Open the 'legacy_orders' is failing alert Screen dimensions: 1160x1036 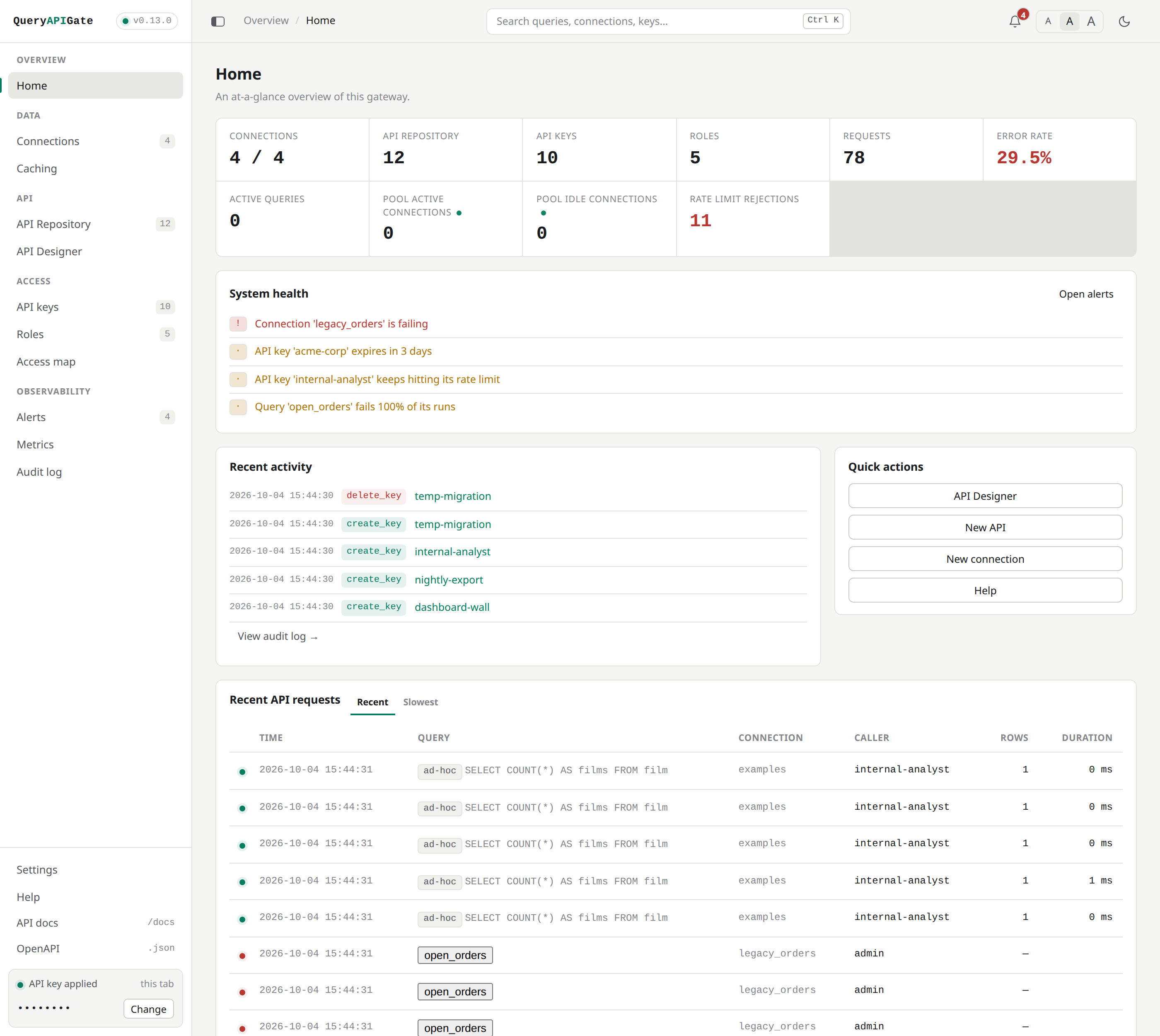click(x=341, y=324)
